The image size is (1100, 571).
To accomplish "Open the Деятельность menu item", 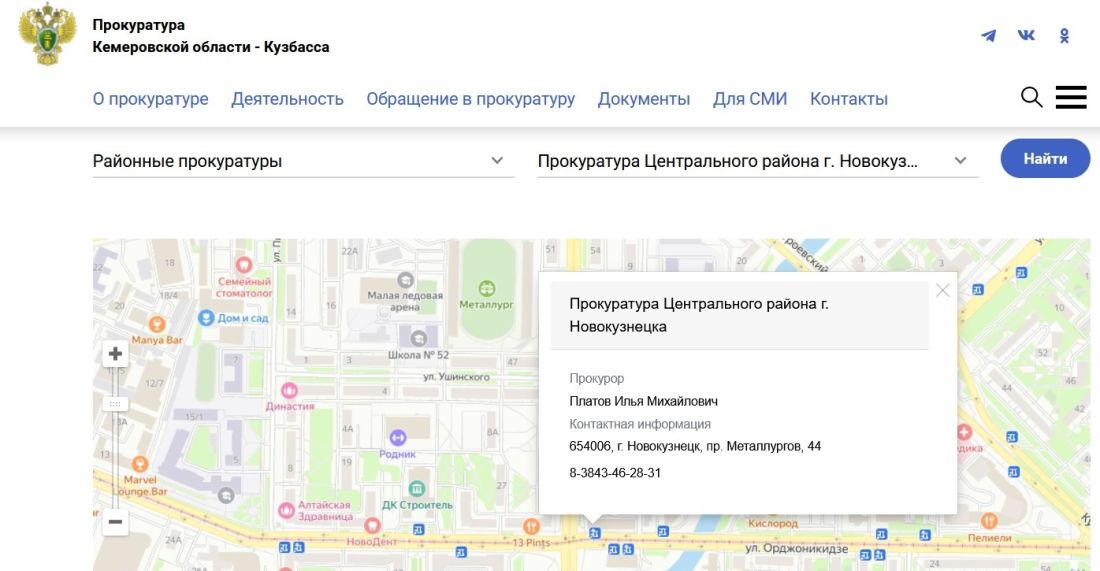I will click(287, 99).
